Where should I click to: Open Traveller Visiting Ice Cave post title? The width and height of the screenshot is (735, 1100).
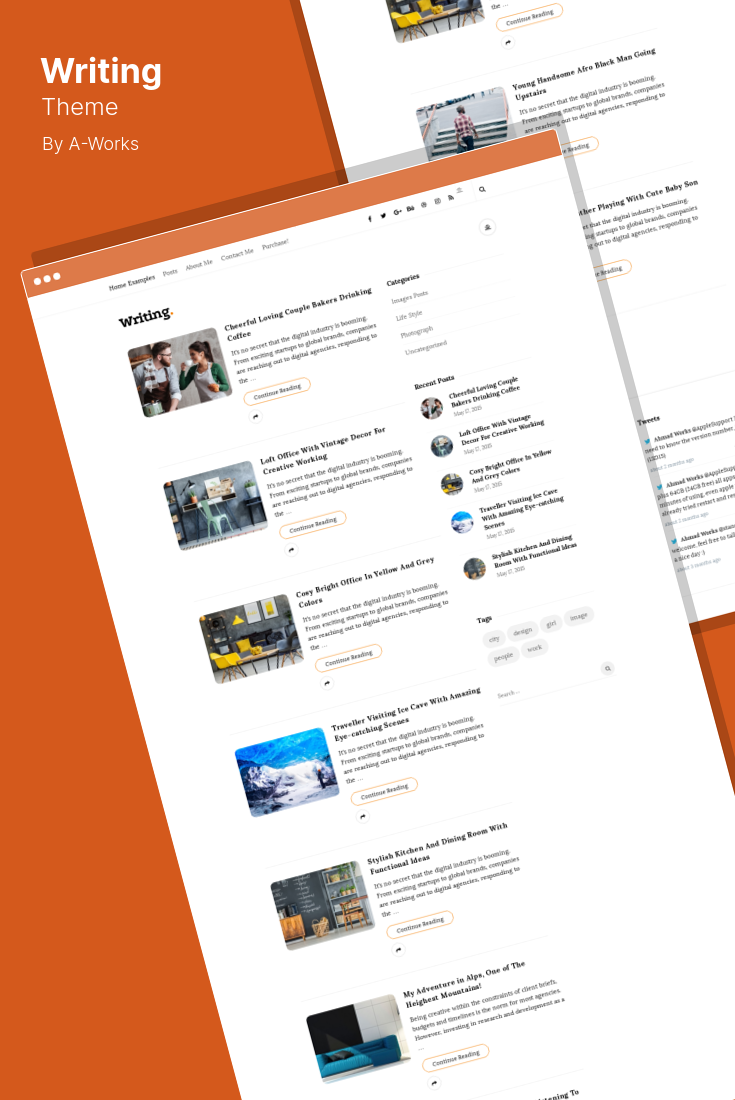[407, 713]
